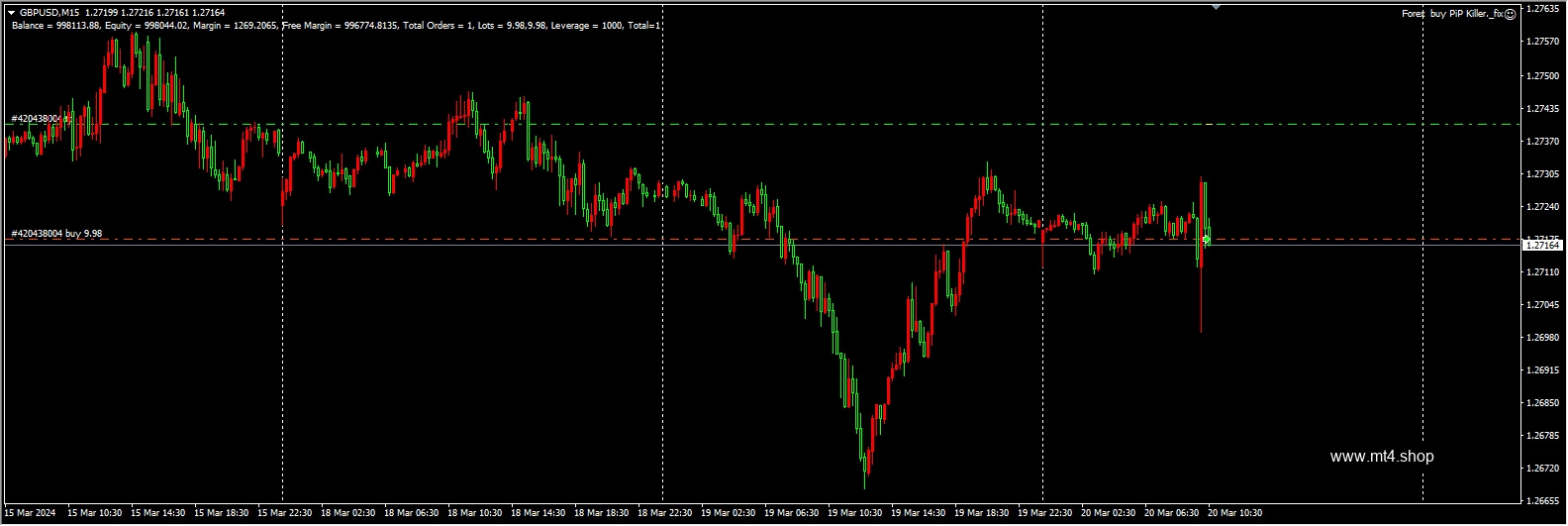Screen dimensions: 1568x526
Task: Click time axis label '20 Mar 10:30'
Action: pyautogui.click(x=1234, y=513)
